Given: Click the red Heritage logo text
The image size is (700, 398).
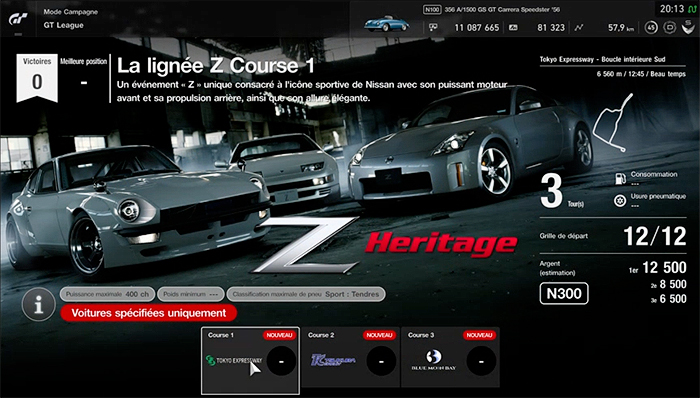Looking at the screenshot, I should point(441,244).
